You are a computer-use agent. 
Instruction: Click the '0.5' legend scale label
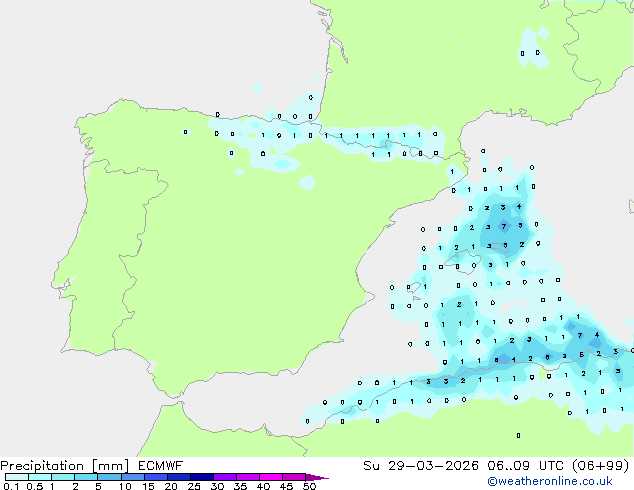tap(34, 486)
